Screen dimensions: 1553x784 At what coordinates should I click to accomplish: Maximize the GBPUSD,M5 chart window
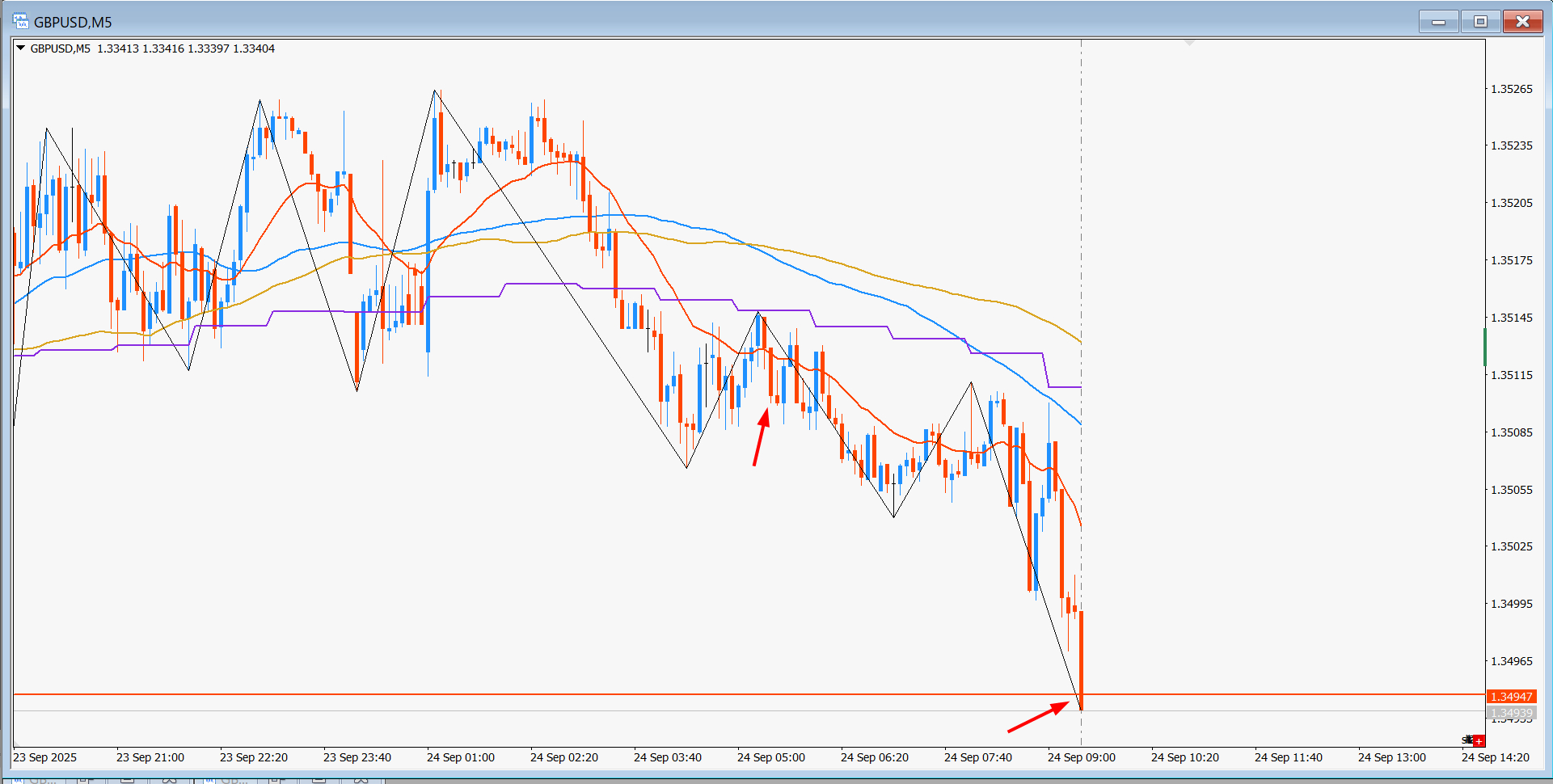(x=1480, y=22)
